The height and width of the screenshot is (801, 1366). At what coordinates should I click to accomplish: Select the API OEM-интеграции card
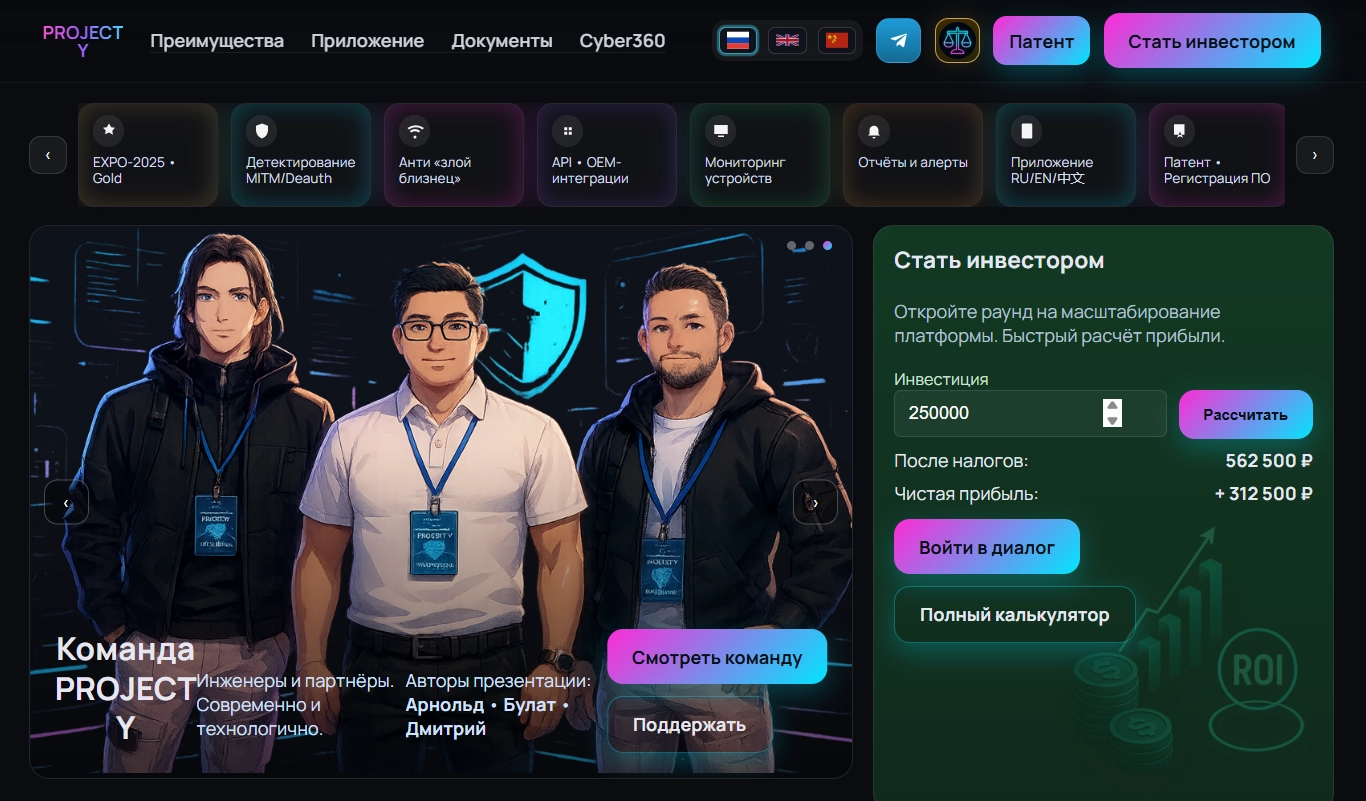pyautogui.click(x=607, y=155)
